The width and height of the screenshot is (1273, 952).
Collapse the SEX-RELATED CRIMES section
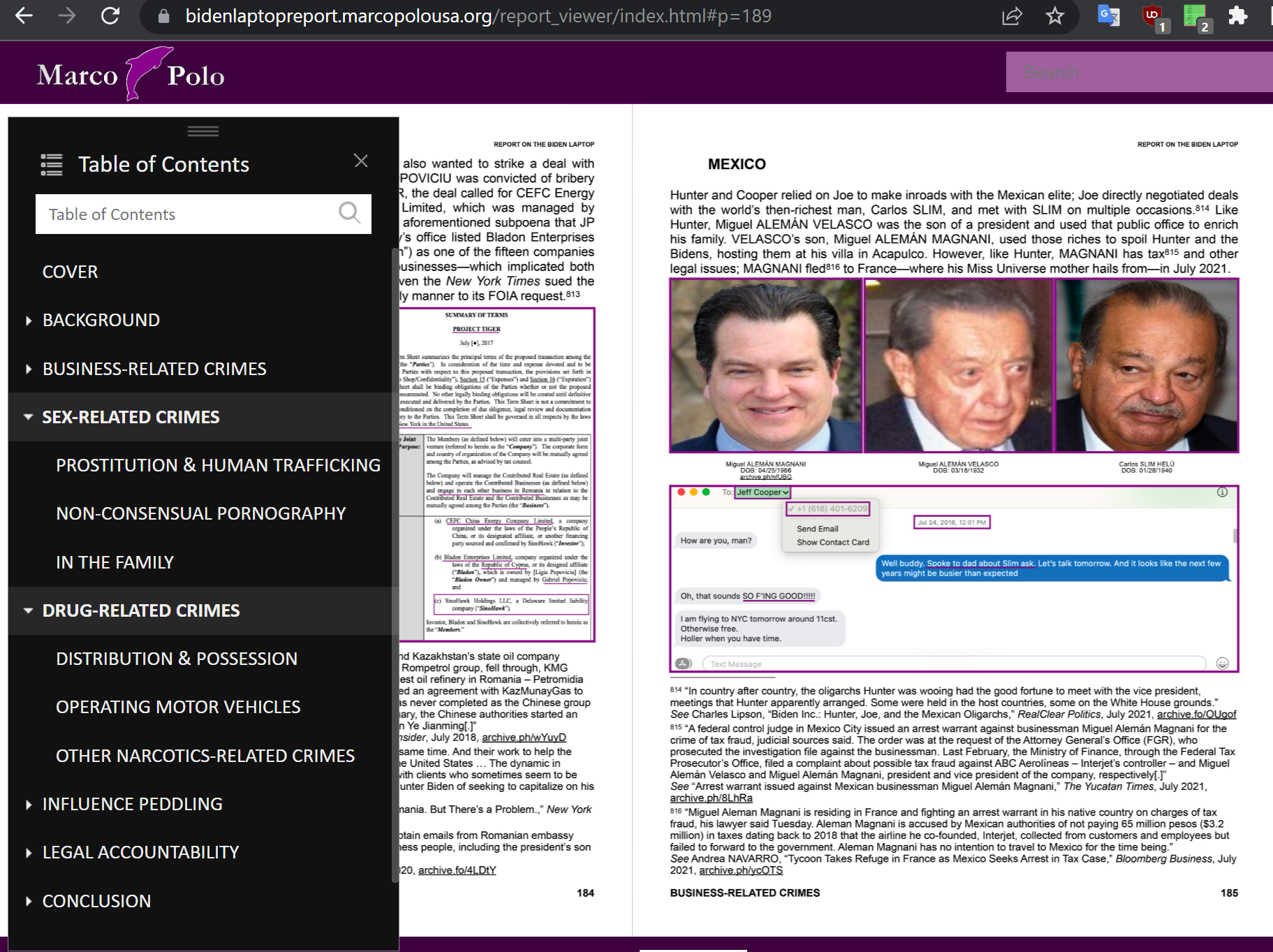29,417
